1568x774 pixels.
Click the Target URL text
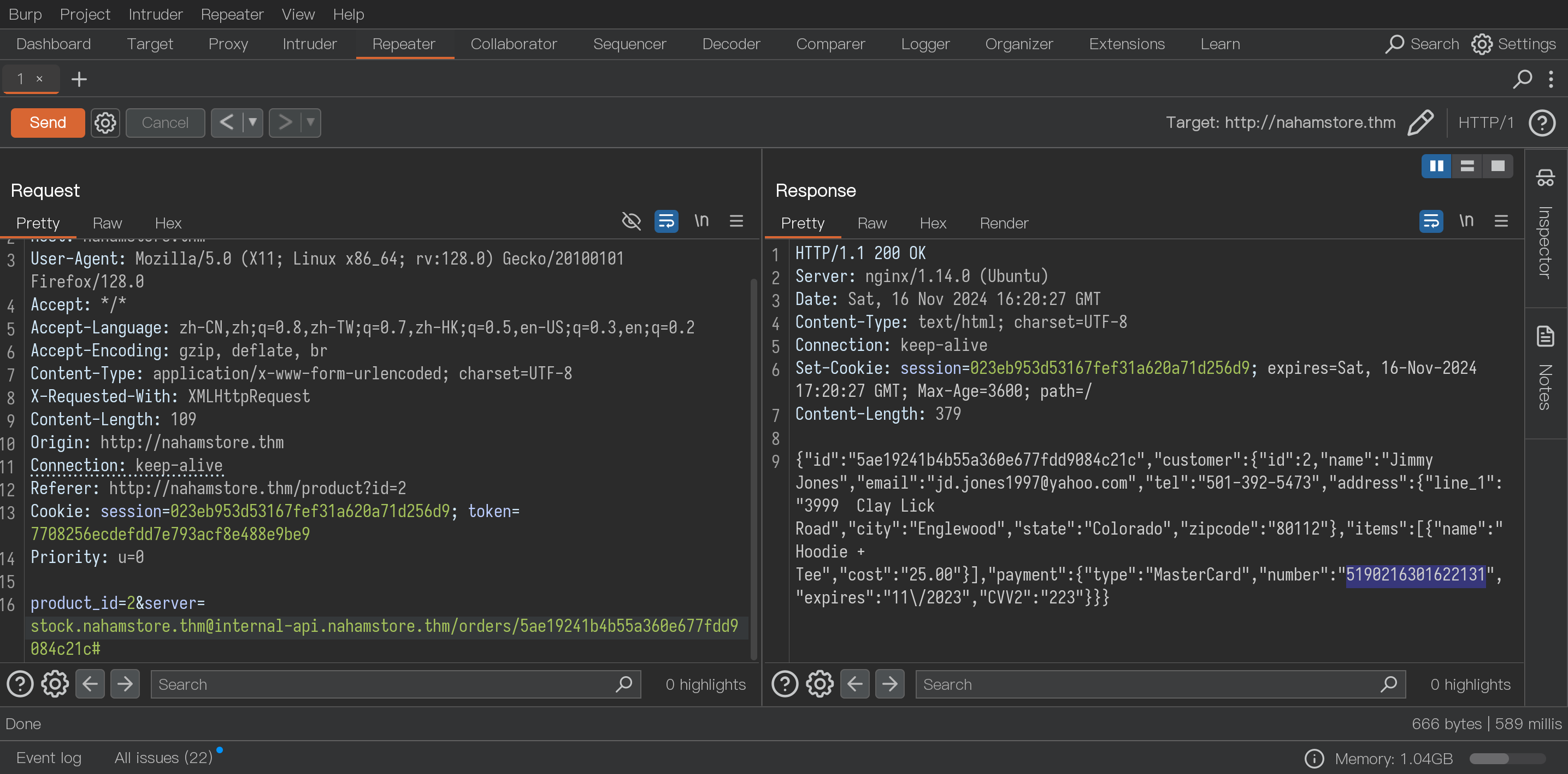pyautogui.click(x=1281, y=122)
